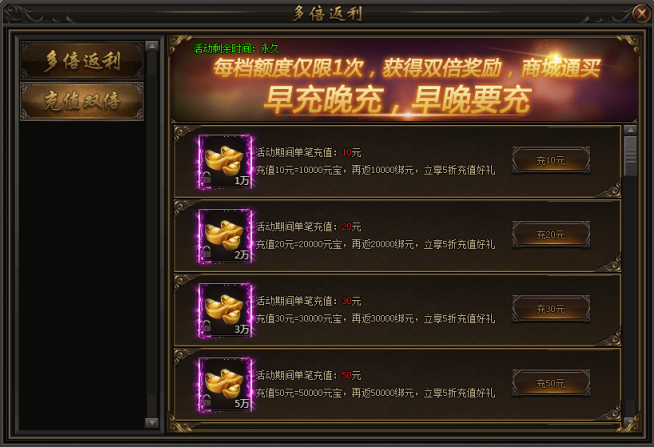Click the 充50元 recharge button
Image resolution: width=654 pixels, height=447 pixels.
click(551, 383)
